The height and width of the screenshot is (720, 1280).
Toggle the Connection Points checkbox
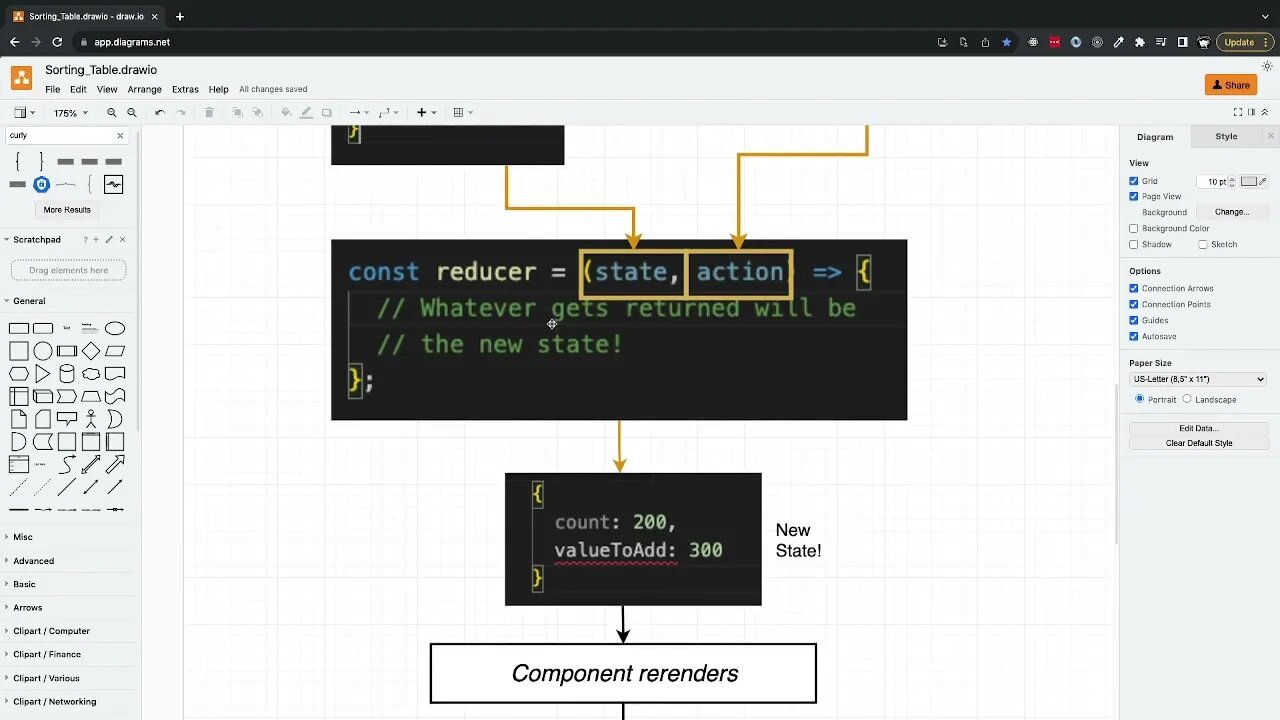click(x=1134, y=304)
